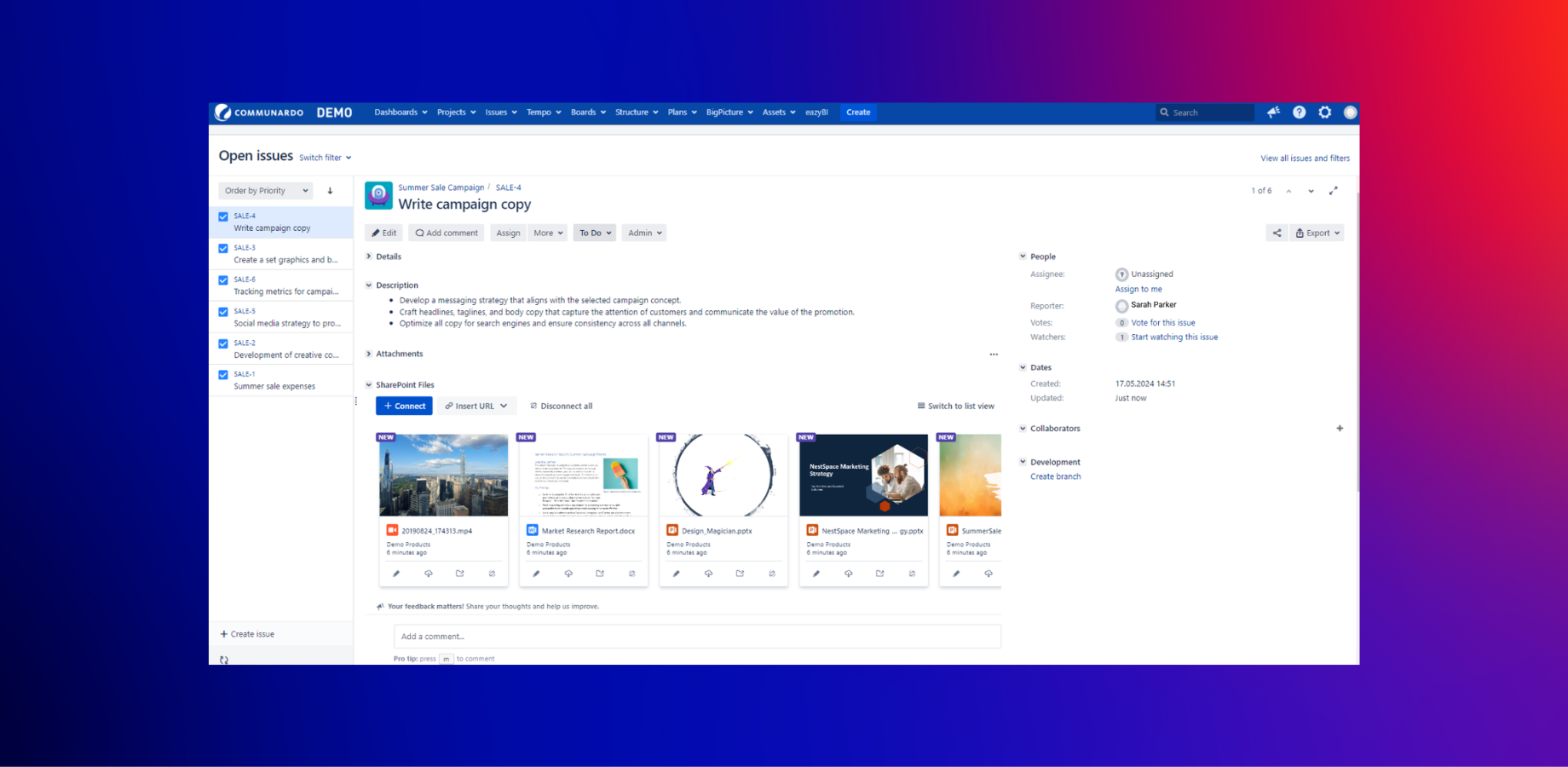Edit NestSpace Marketing pptx pencil icon
Viewport: 1568px width, 767px height.
816,574
